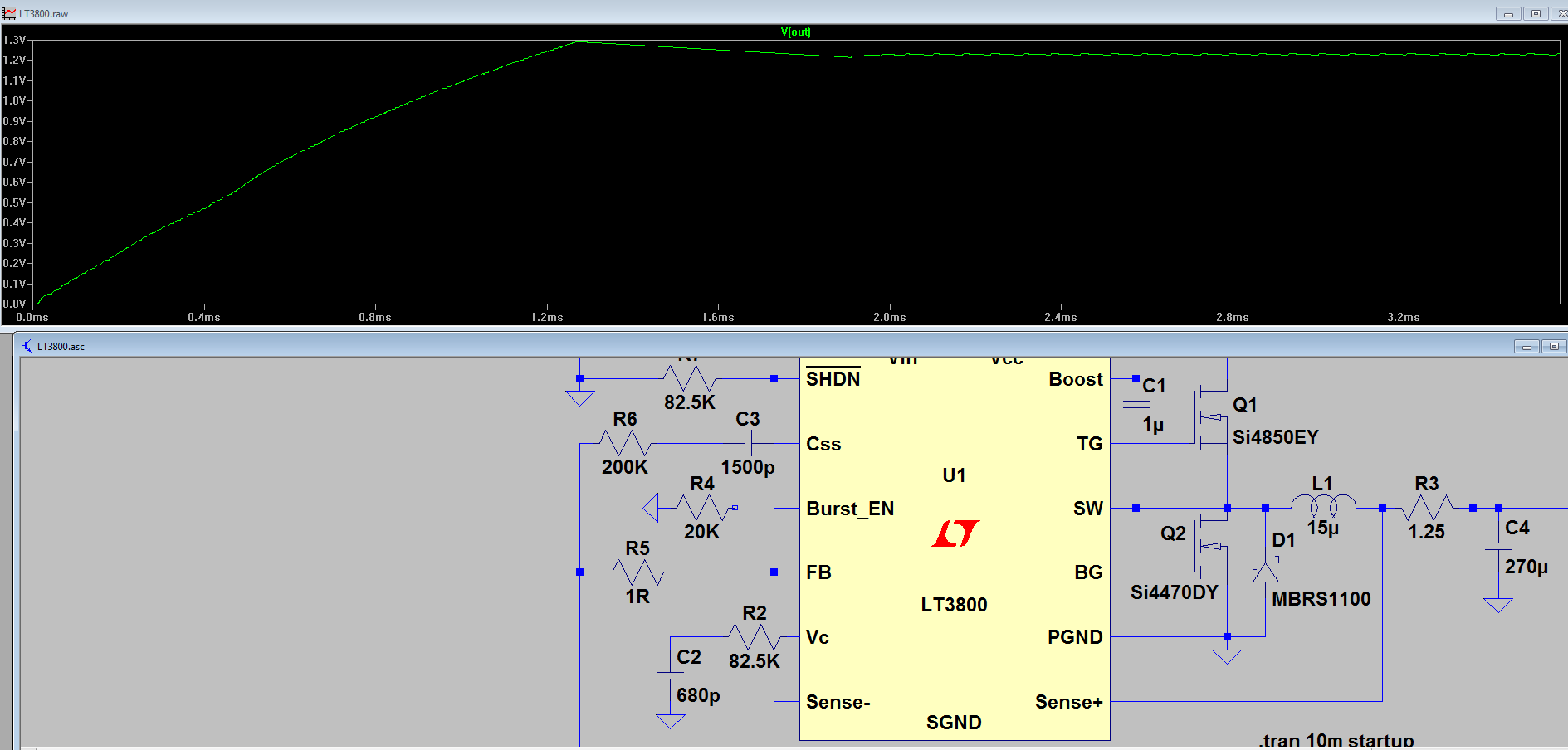Select the R6 resistor symbol
Viewport: 1568px width, 750px height.
pos(625,443)
